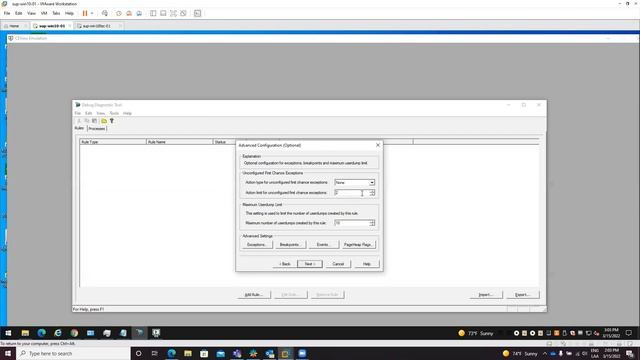Cancel the Advanced Configuration dialog
This screenshot has height=360, width=640.
tap(338, 264)
